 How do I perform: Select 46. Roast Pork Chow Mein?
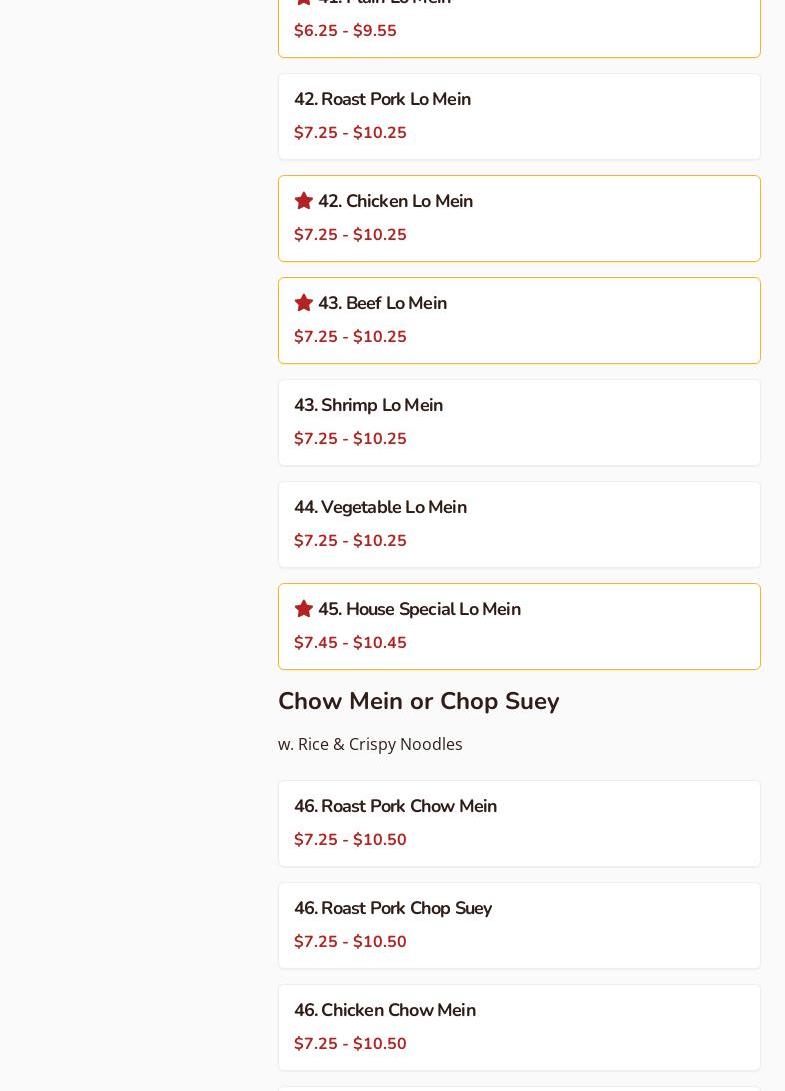click(395, 807)
